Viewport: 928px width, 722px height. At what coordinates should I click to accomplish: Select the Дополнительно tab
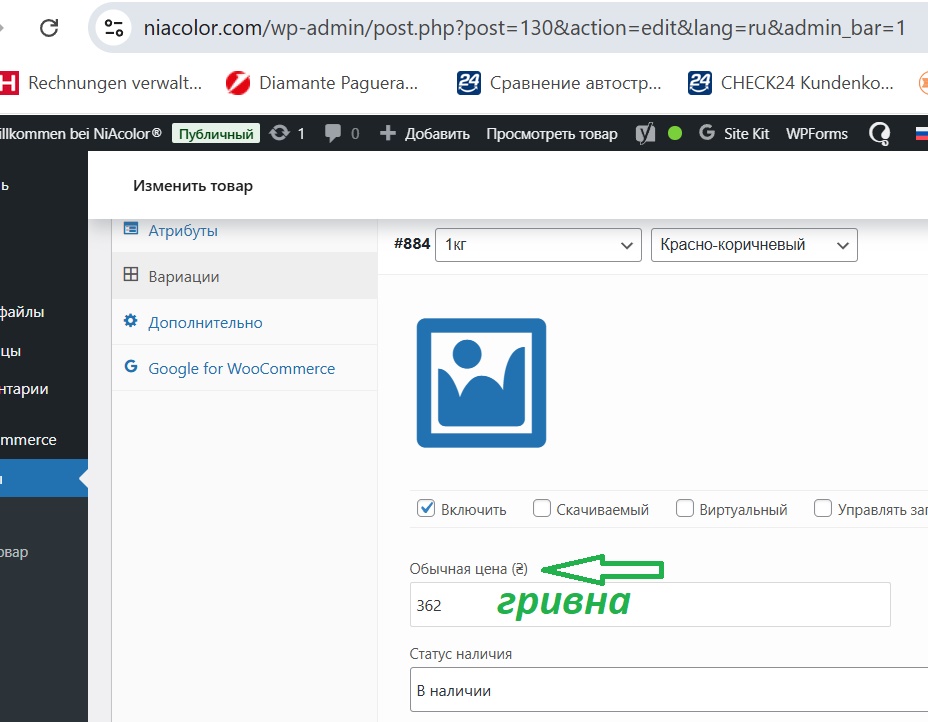coord(204,323)
